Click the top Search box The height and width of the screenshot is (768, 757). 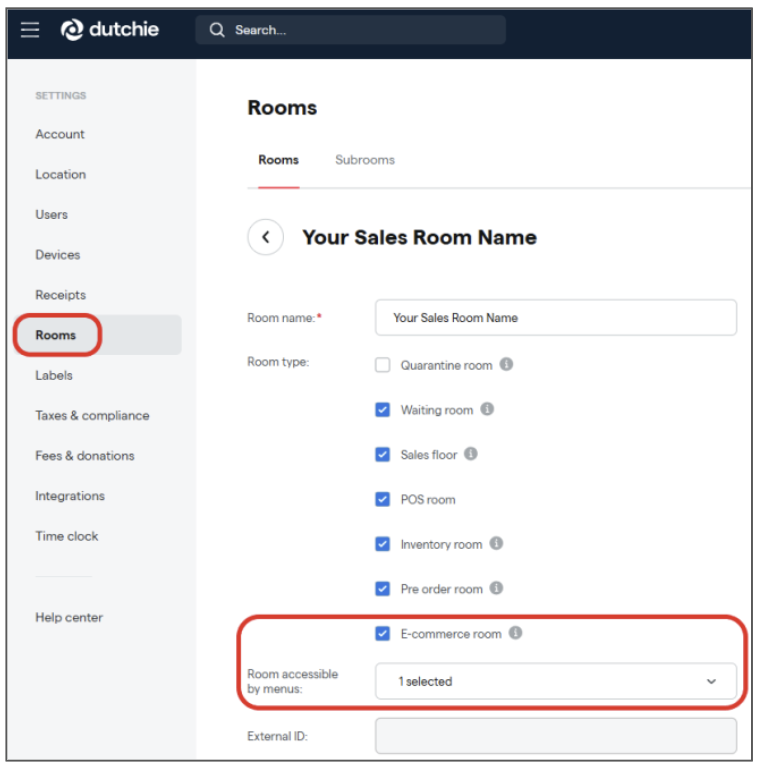tap(350, 30)
